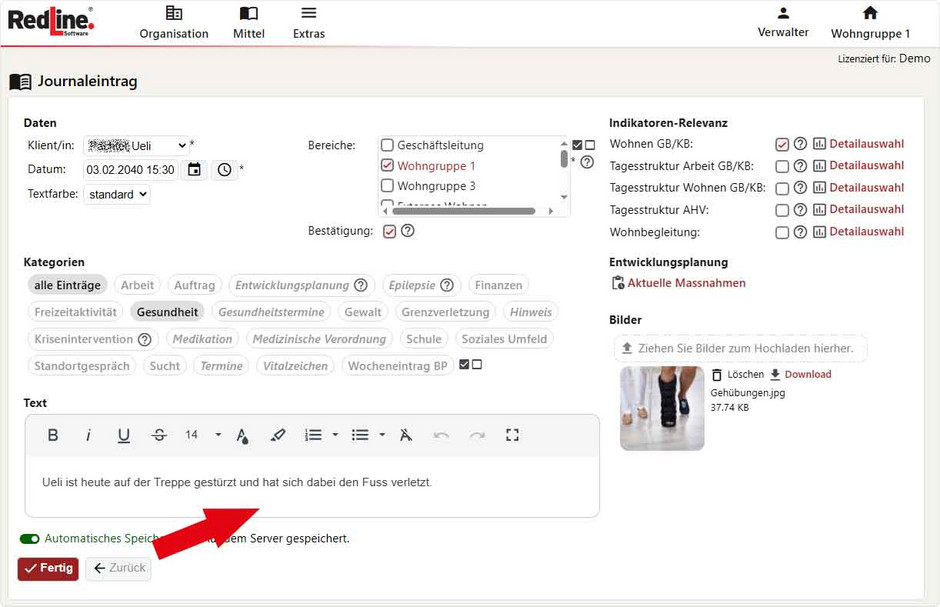Expand the Textfarbe standard dropdown
Screen dimensions: 940x607
pyautogui.click(x=117, y=195)
